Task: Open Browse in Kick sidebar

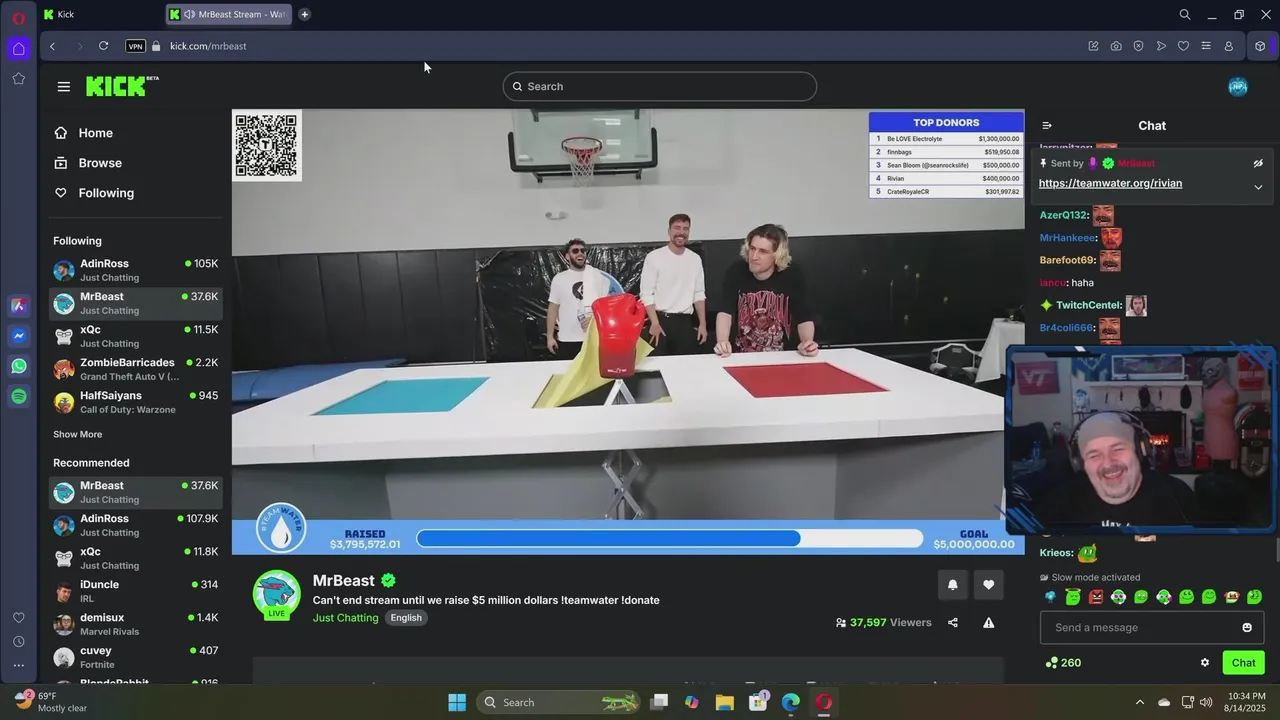Action: point(88,163)
